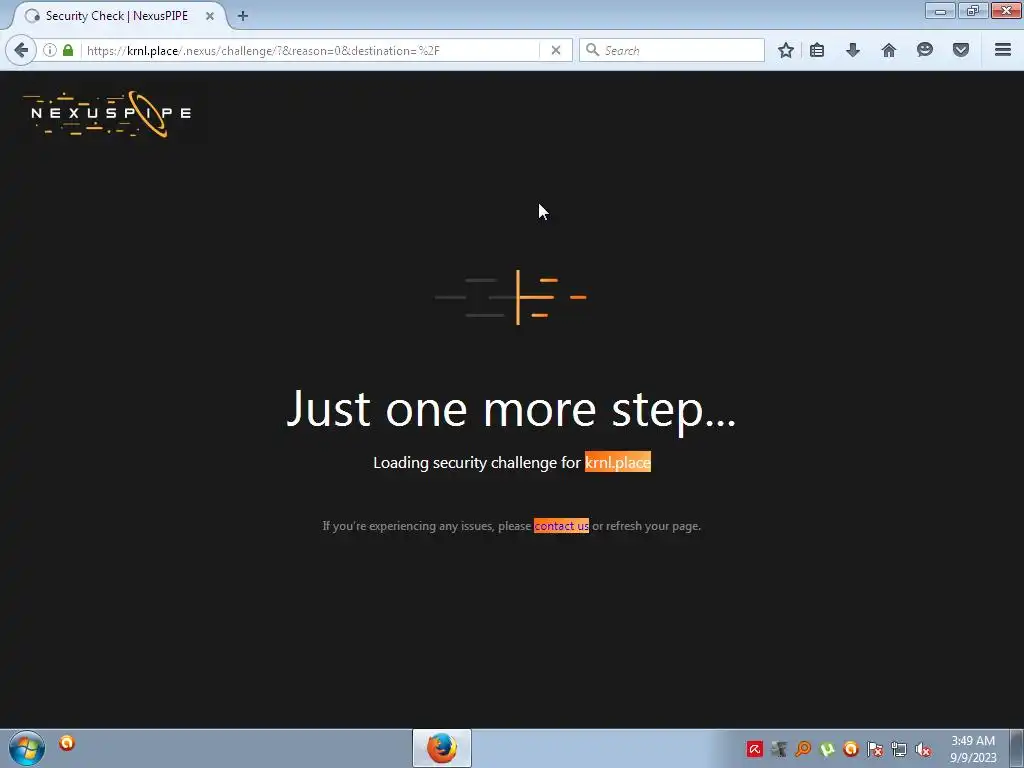Open Avira antivirus tray icon
Viewport: 1024px width, 768px height.
click(755, 749)
